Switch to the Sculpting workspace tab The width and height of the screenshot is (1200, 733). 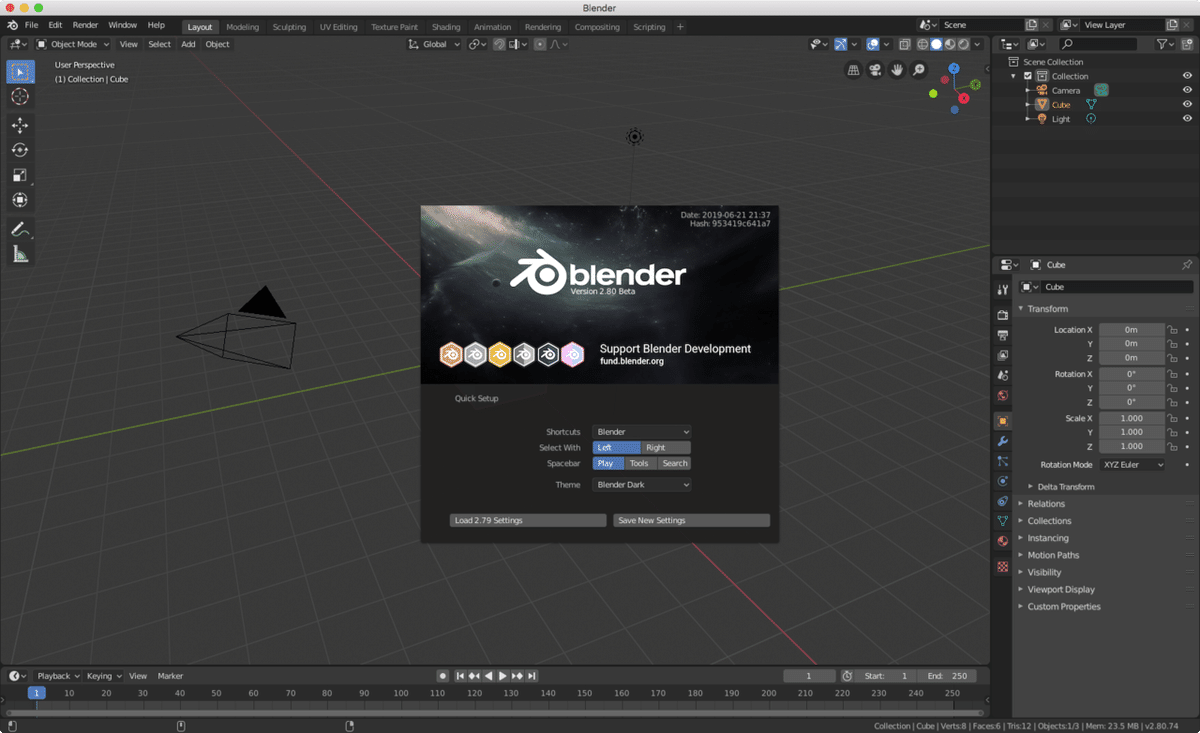[x=290, y=27]
